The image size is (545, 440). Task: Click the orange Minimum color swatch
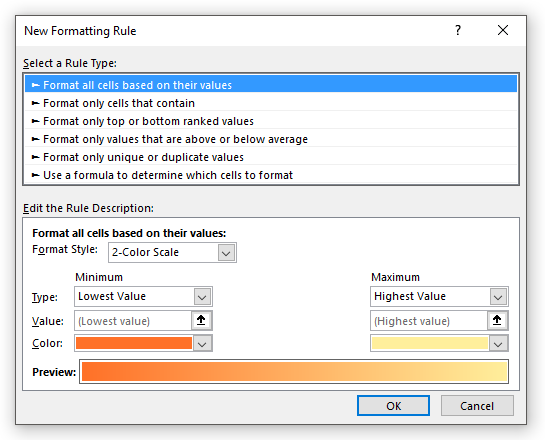[134, 343]
